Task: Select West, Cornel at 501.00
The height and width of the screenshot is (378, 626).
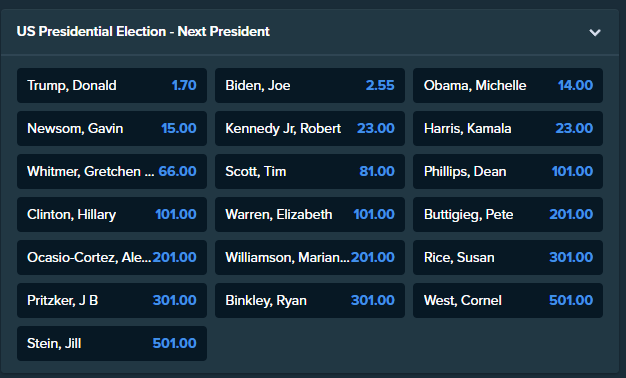Action: coord(508,301)
